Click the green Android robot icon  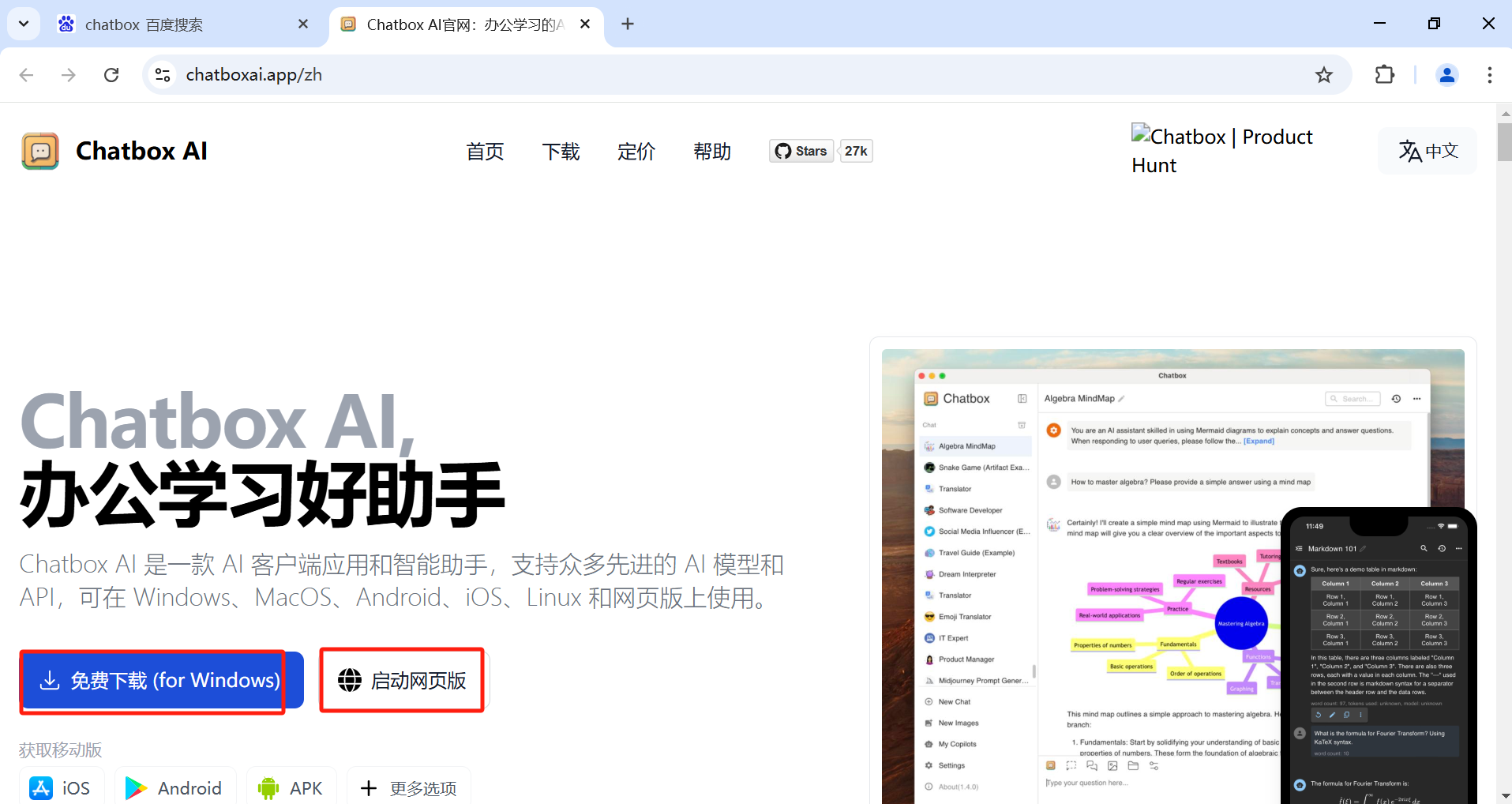[x=268, y=787]
